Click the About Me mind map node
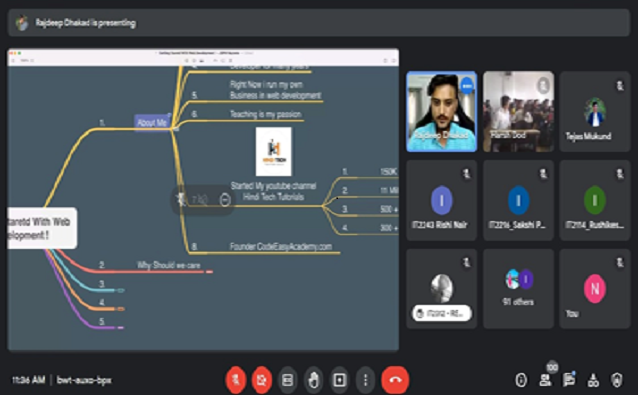638x395 pixels. pos(152,122)
